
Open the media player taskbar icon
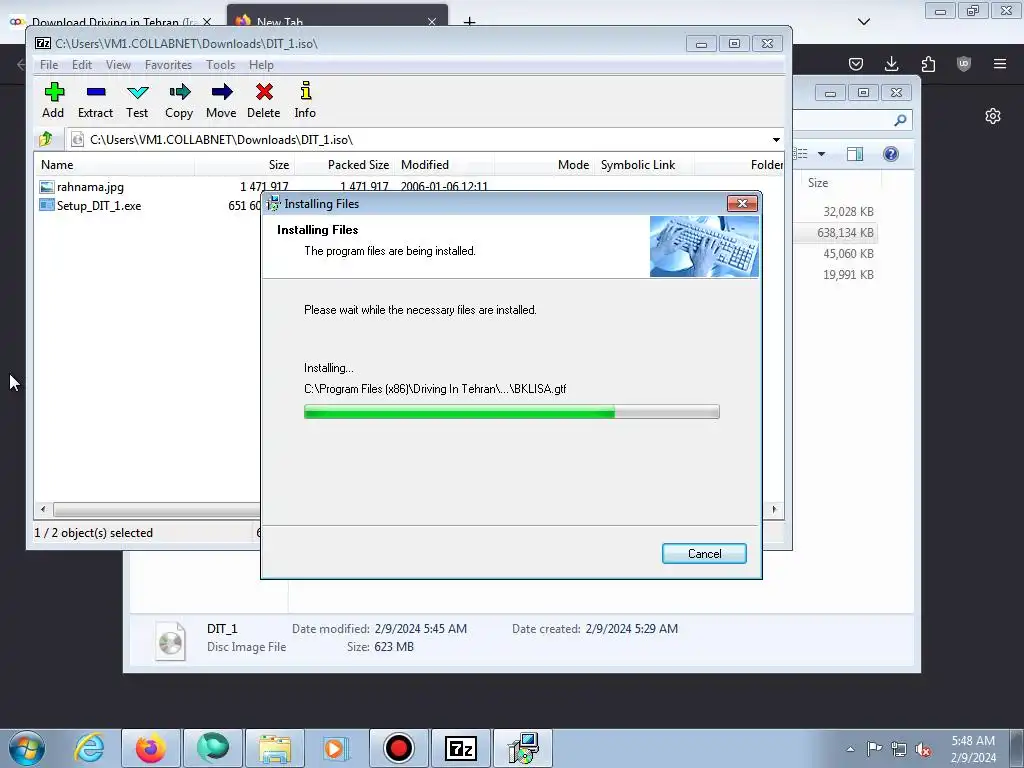pyautogui.click(x=336, y=748)
